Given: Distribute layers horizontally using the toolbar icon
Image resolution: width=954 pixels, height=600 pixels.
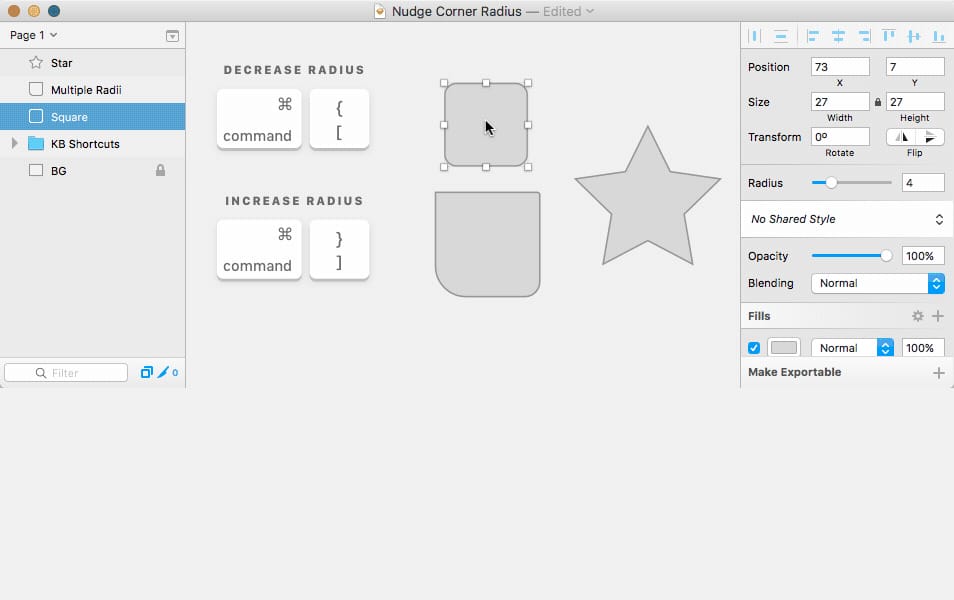Looking at the screenshot, I should (754, 35).
